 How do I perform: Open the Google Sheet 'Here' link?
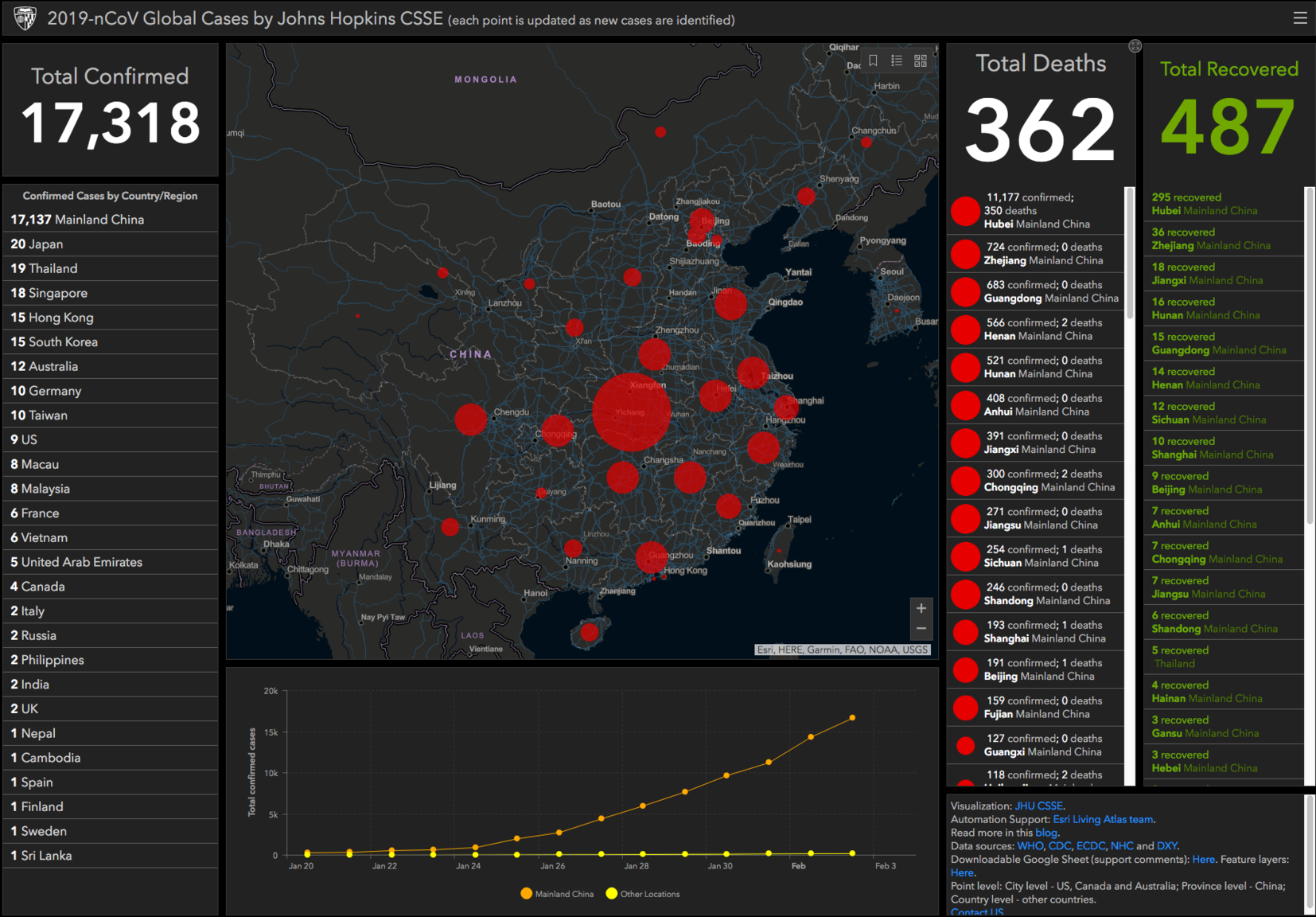[x=1203, y=859]
